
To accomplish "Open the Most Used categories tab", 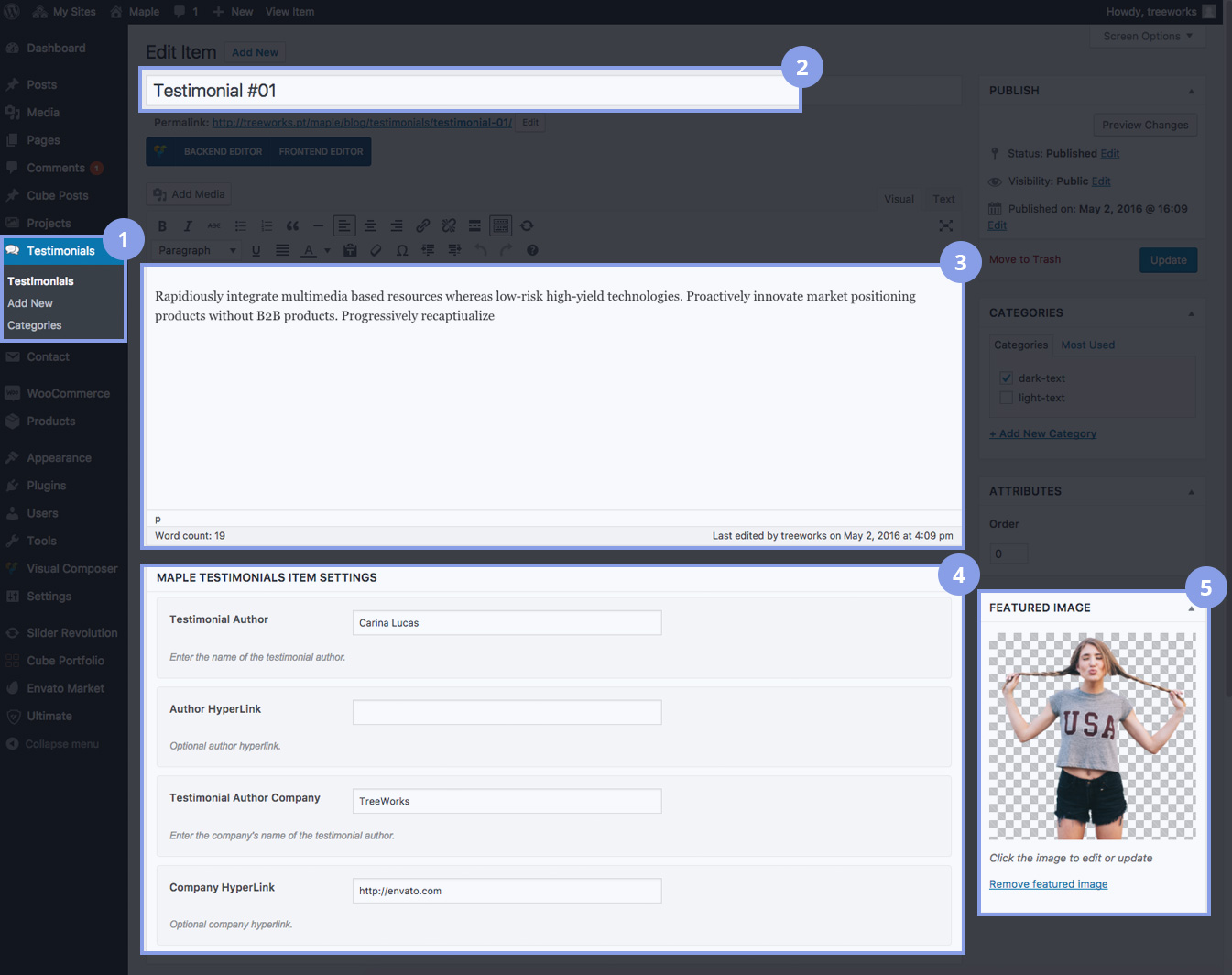I will [1087, 345].
